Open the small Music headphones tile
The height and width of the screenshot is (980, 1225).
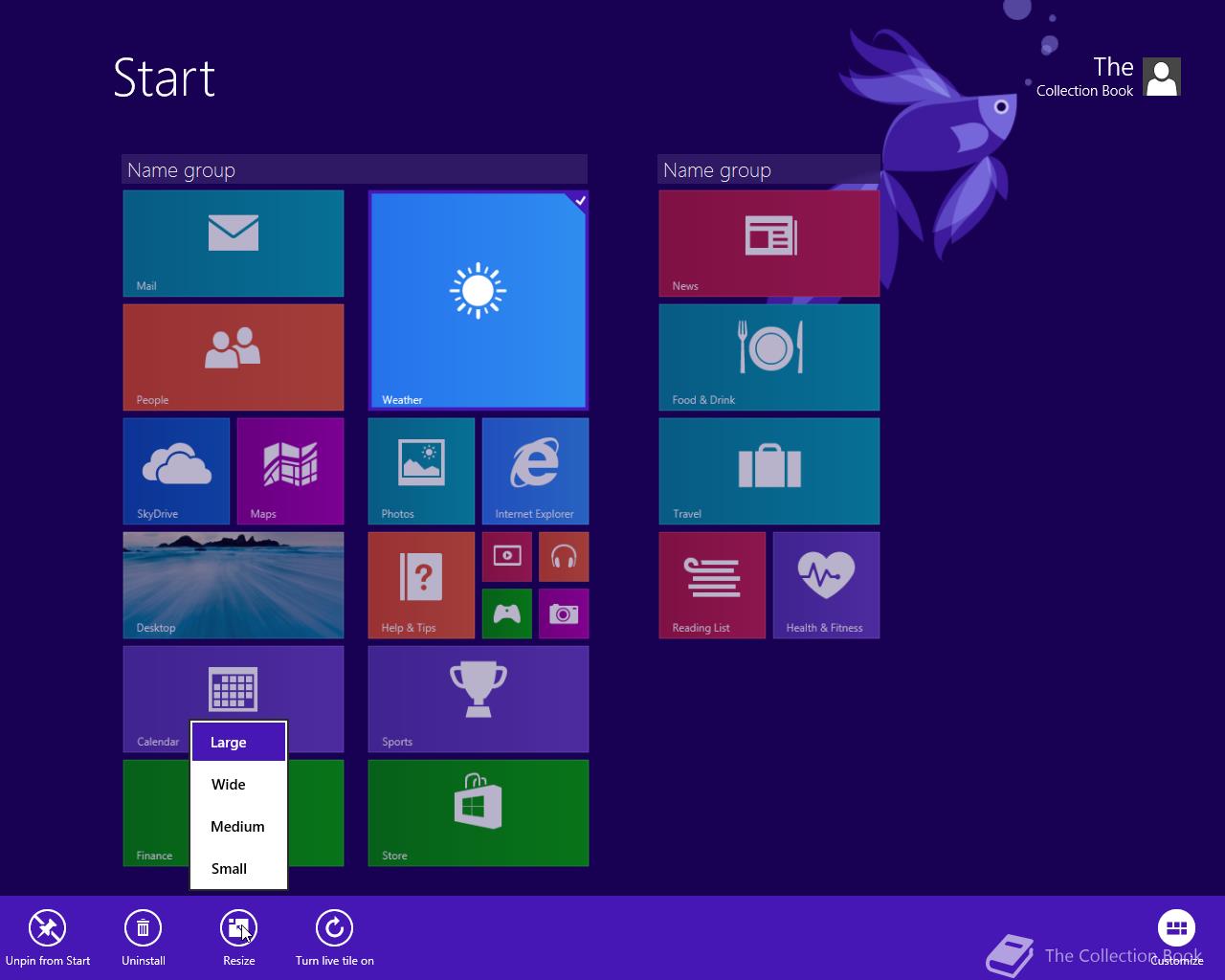564,557
